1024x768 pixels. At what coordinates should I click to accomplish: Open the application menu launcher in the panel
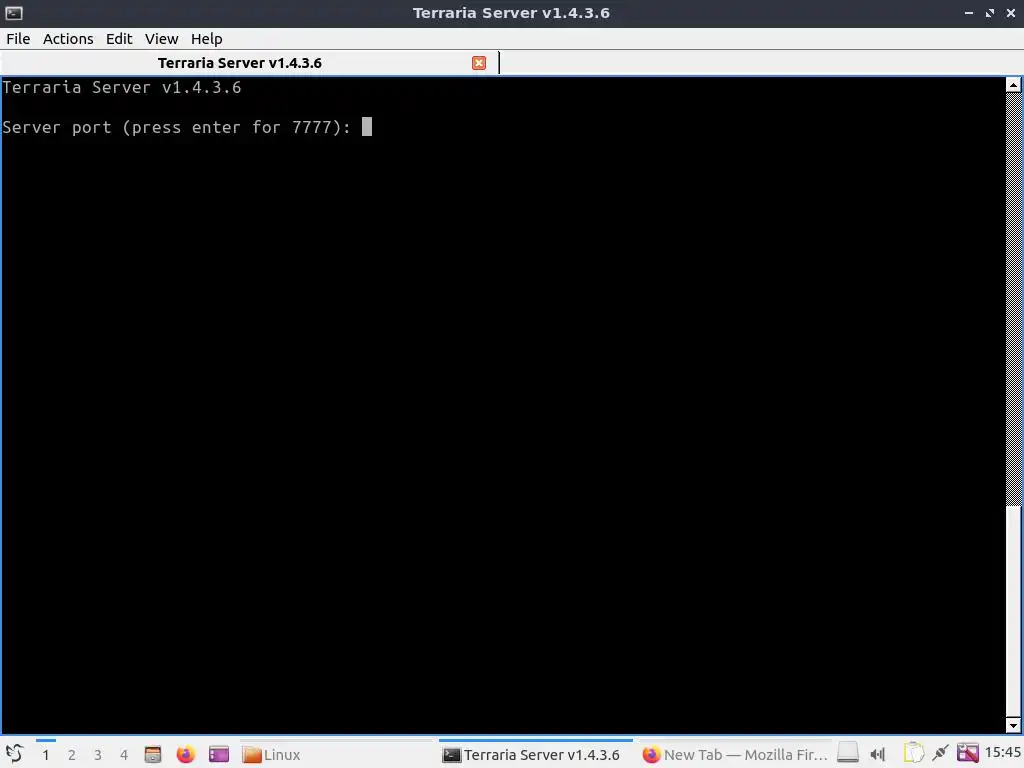click(x=14, y=754)
